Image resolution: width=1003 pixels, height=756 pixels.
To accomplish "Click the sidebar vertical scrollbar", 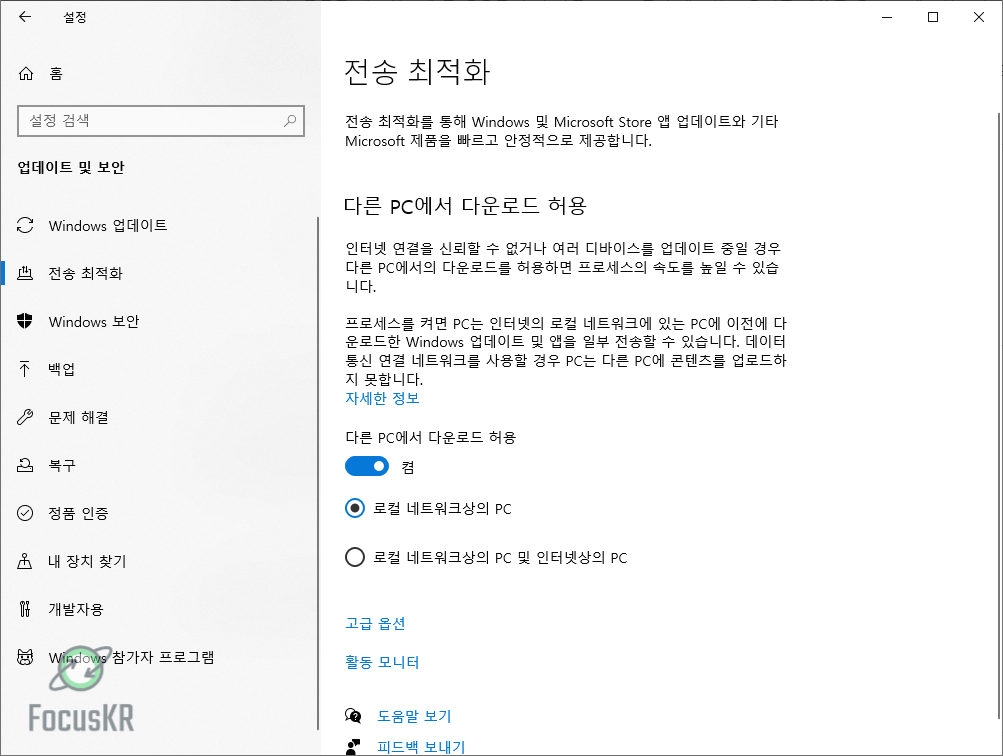I will point(317,473).
